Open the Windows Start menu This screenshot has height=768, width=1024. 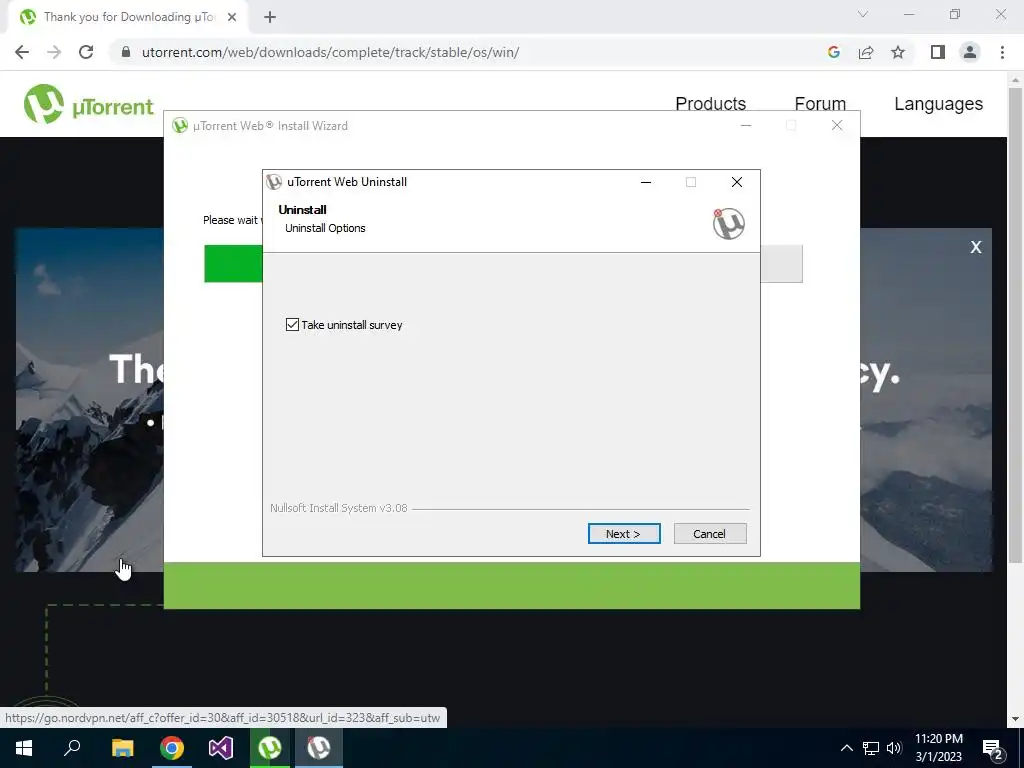click(x=24, y=748)
